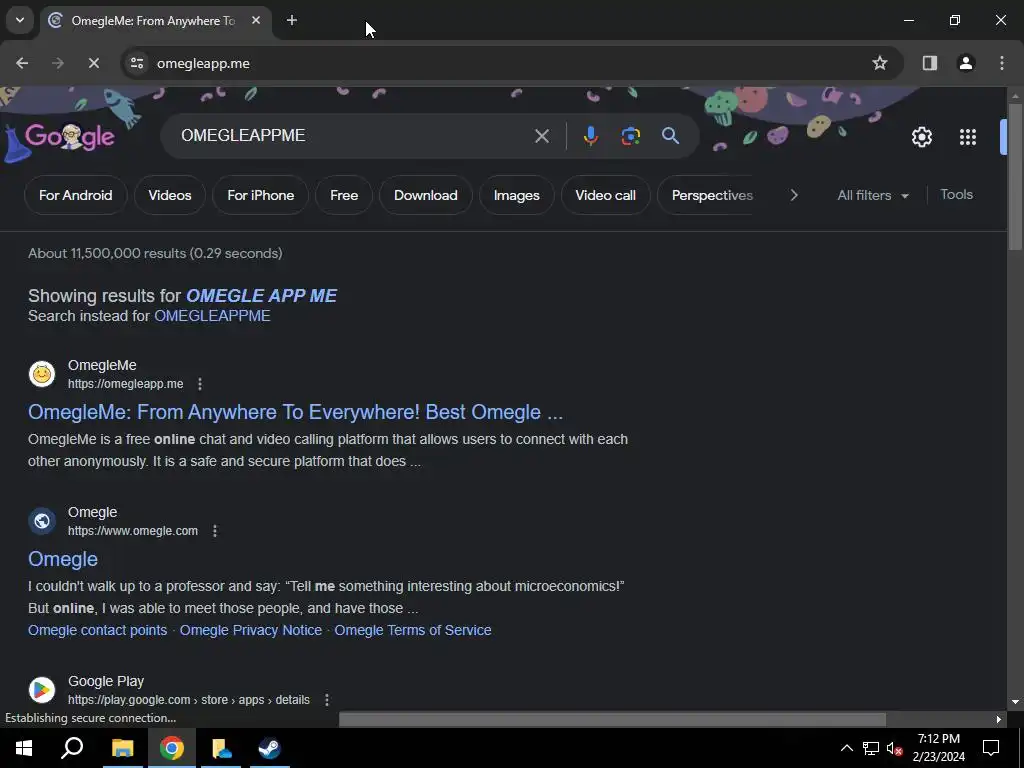Close the OmegleMe tab
Image resolution: width=1024 pixels, height=768 pixels.
click(256, 20)
